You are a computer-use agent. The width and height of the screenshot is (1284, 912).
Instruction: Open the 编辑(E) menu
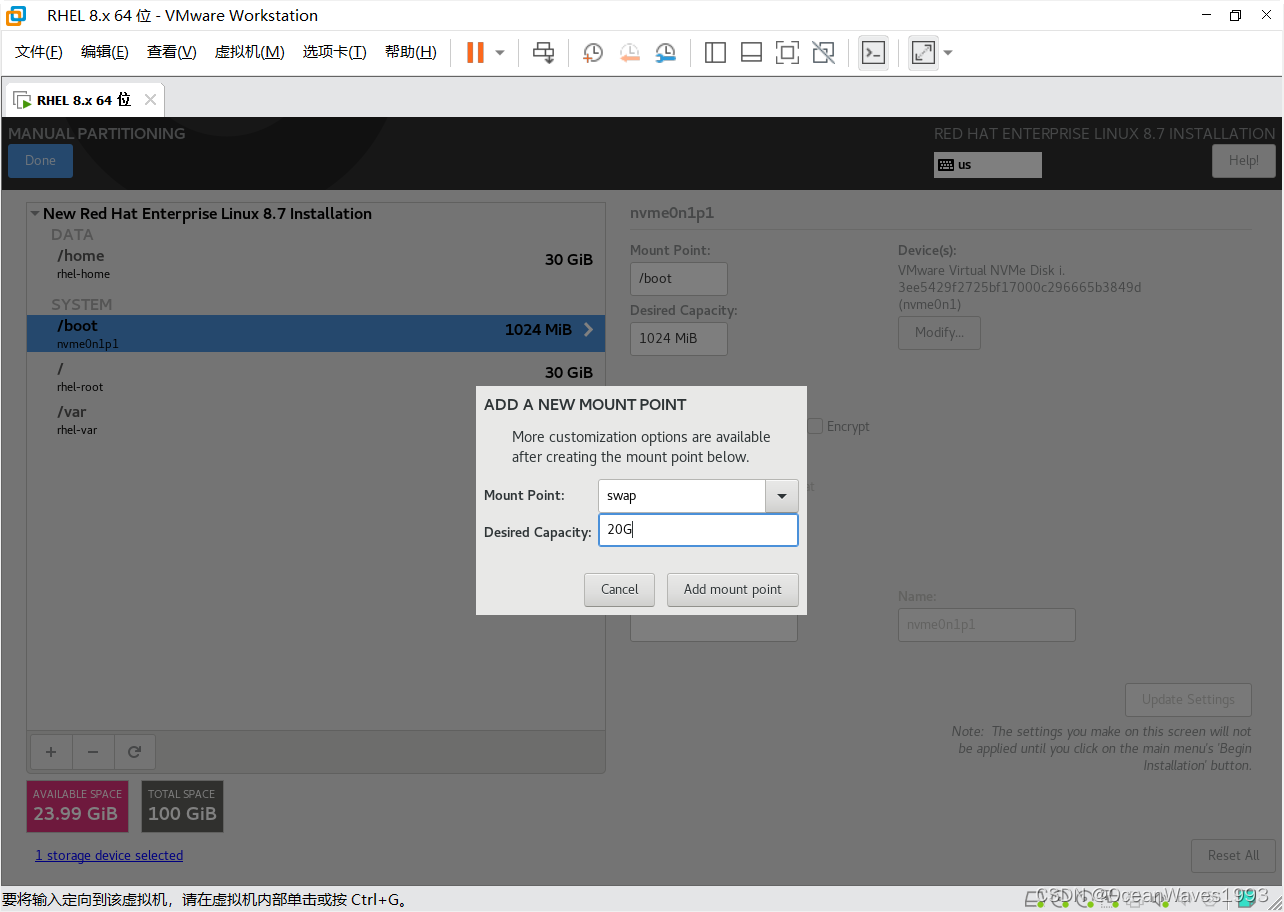[105, 52]
